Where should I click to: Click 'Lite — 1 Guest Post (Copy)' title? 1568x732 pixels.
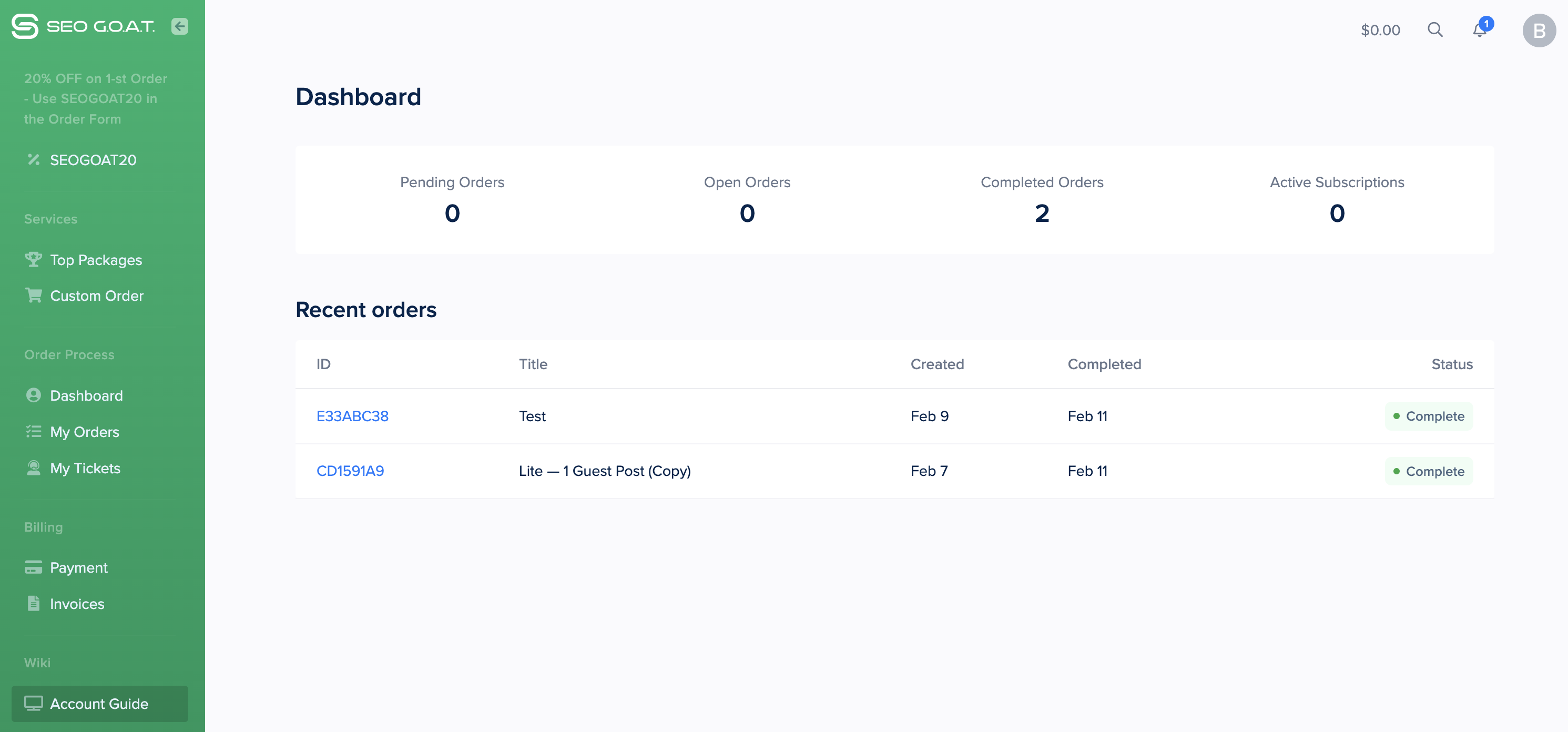coord(605,471)
